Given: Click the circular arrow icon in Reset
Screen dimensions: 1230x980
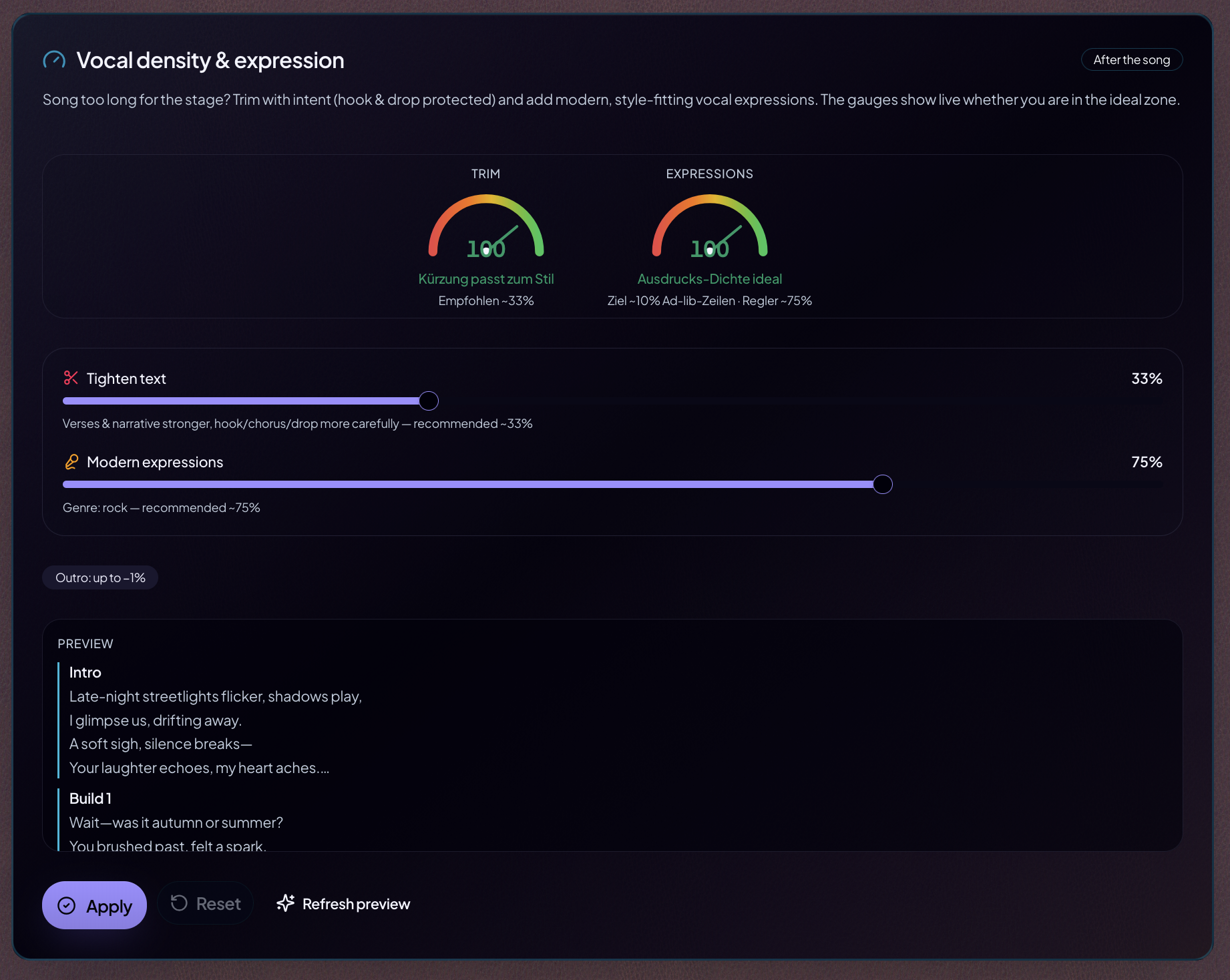Looking at the screenshot, I should coord(179,903).
